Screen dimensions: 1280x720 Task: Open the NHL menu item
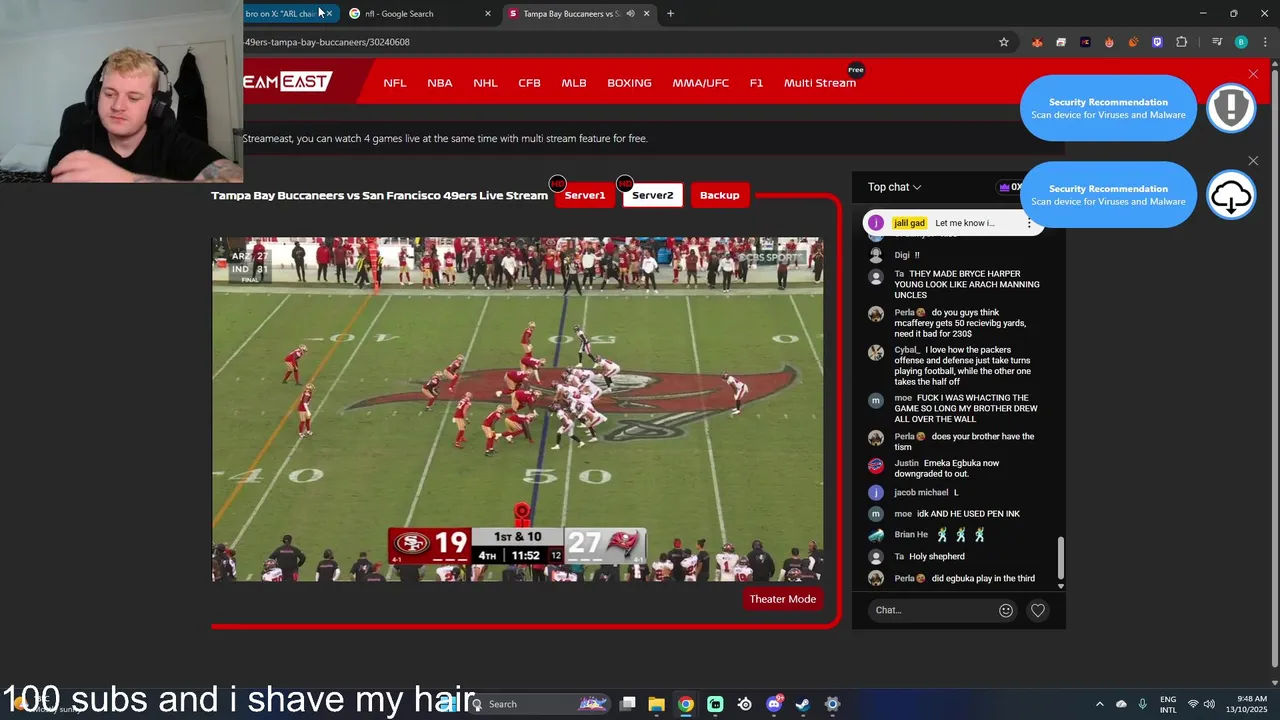pos(485,83)
